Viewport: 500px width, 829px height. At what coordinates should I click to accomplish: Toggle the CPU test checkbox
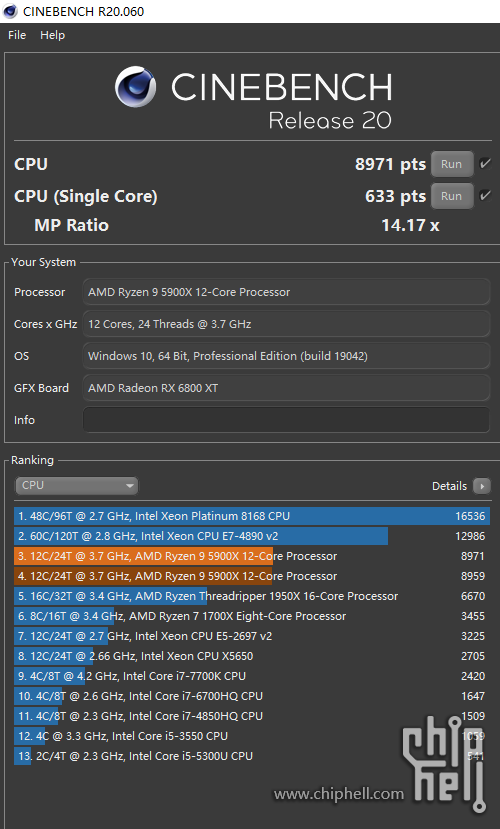tap(485, 164)
